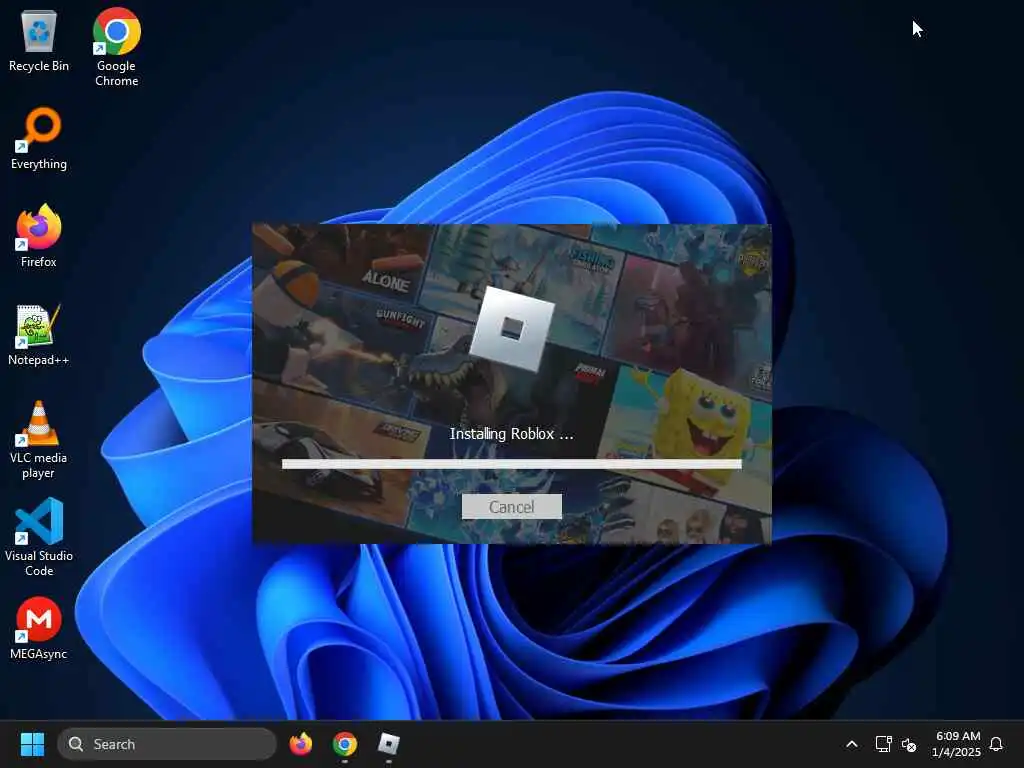Click the taskbar Search box
Image resolution: width=1024 pixels, height=768 pixels.
pyautogui.click(x=167, y=744)
